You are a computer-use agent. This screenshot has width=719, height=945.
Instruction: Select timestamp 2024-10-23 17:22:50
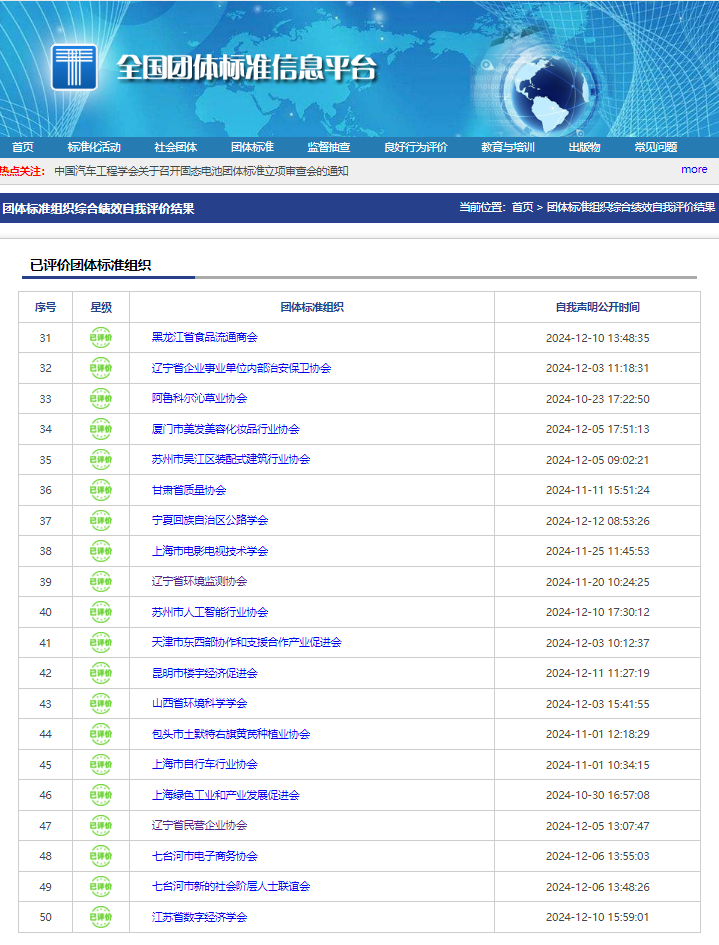click(597, 399)
